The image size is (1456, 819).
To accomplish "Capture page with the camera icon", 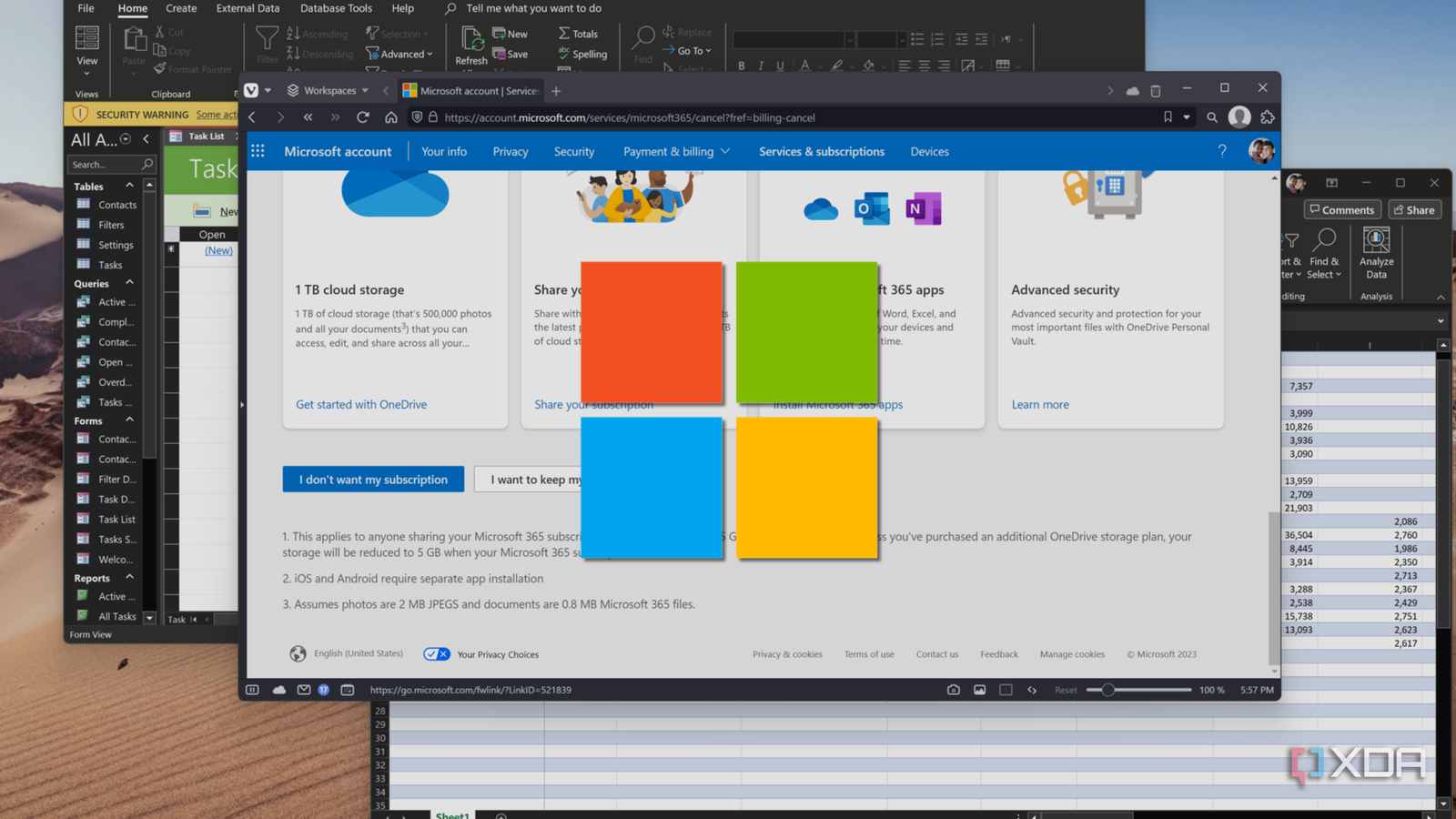I will pos(954,690).
